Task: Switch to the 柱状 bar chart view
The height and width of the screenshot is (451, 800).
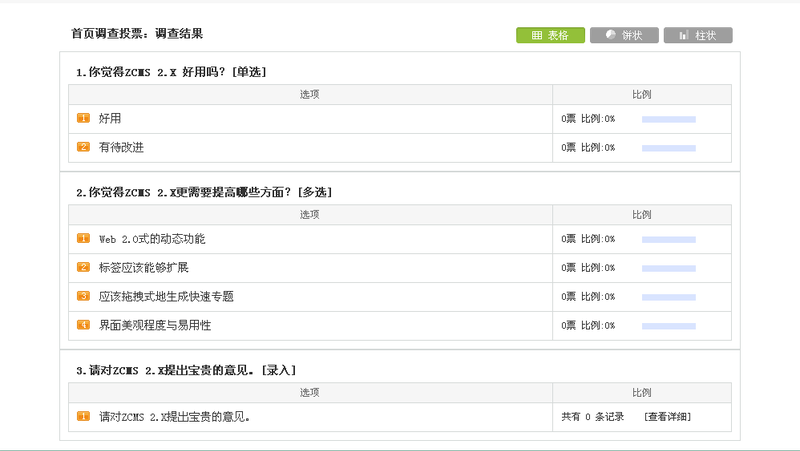Action: tap(697, 35)
